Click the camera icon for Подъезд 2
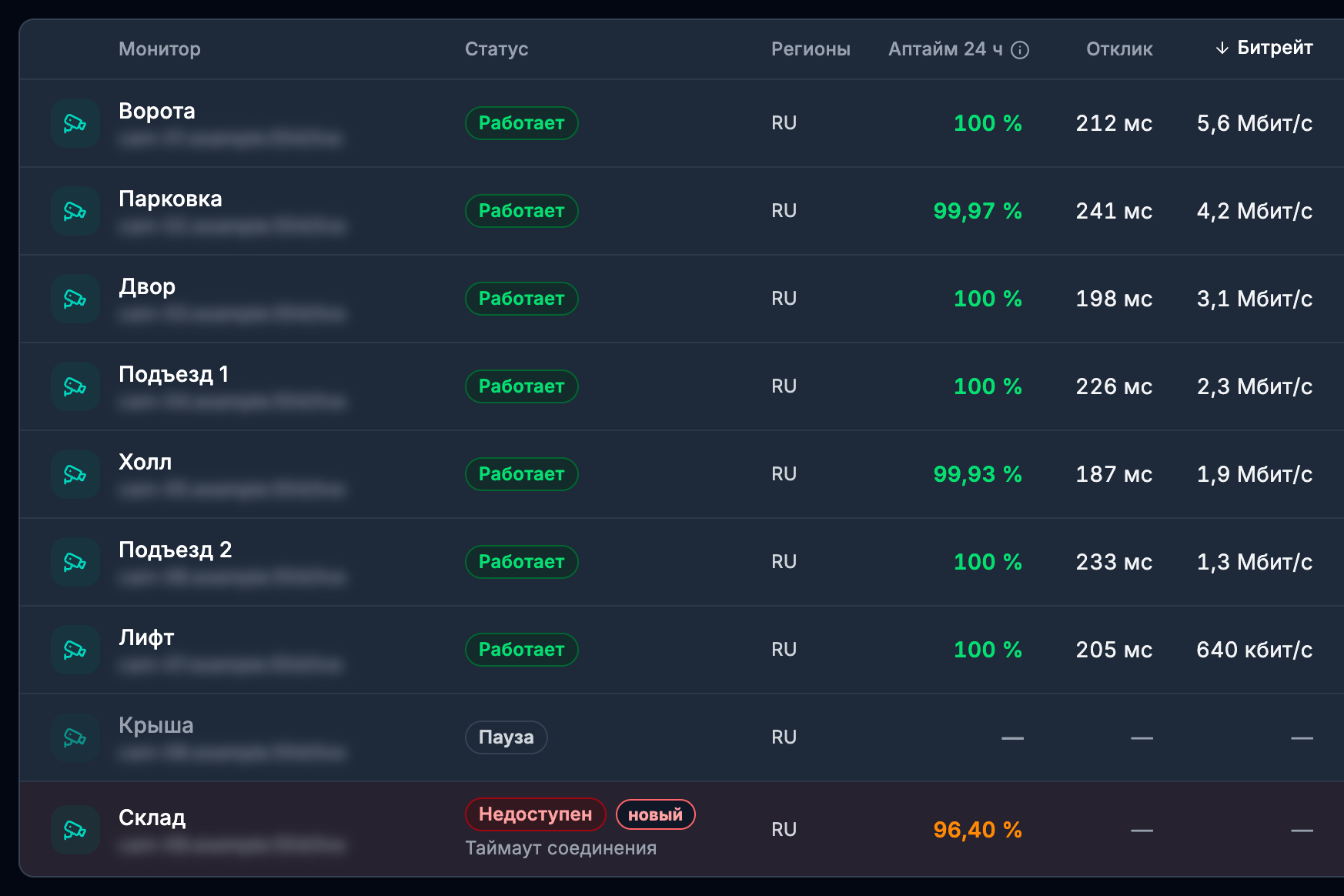The image size is (1344, 896). click(75, 562)
